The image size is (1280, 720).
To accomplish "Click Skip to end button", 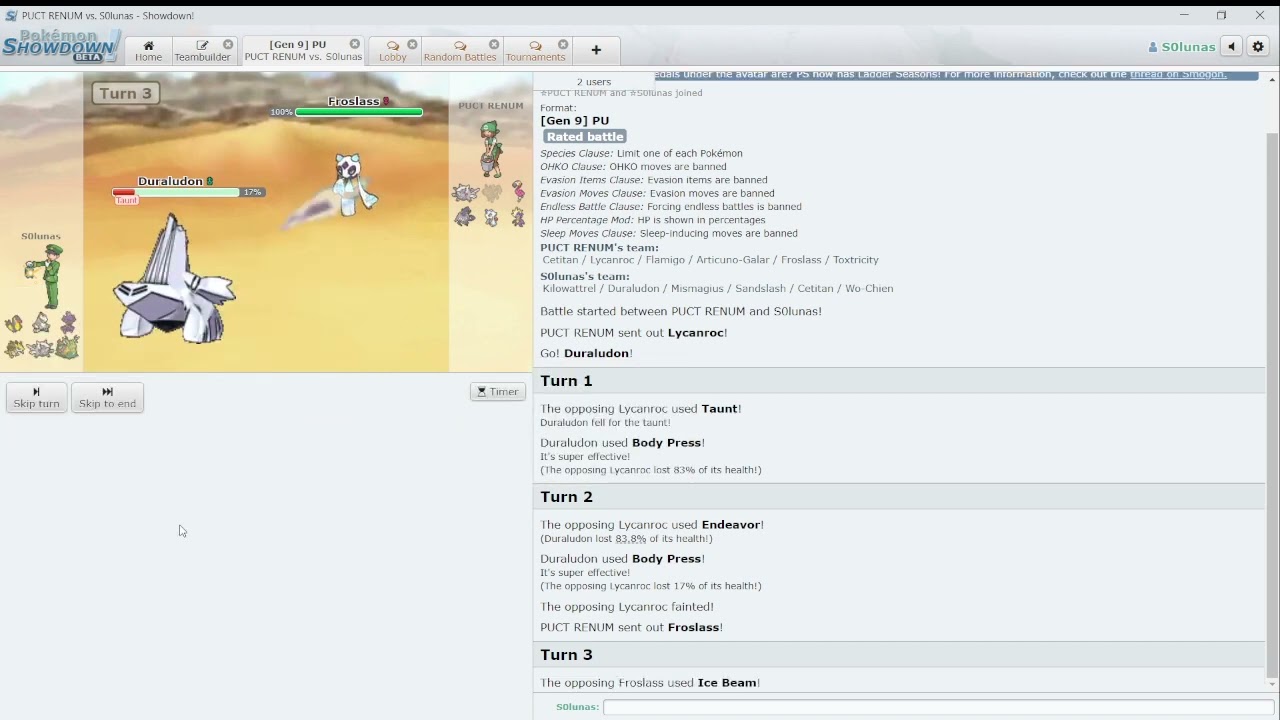I will tap(107, 398).
